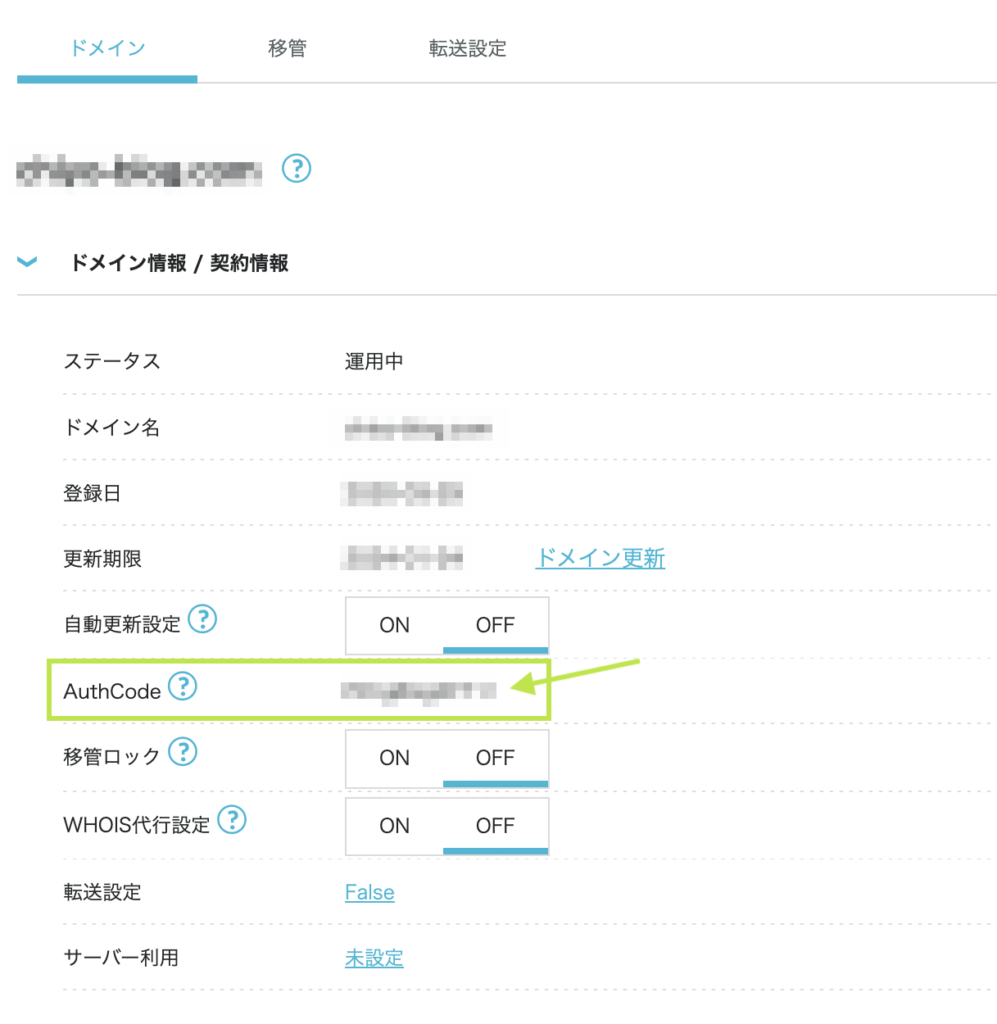Click the False transfer setting link
This screenshot has height=1024, width=997.
369,892
